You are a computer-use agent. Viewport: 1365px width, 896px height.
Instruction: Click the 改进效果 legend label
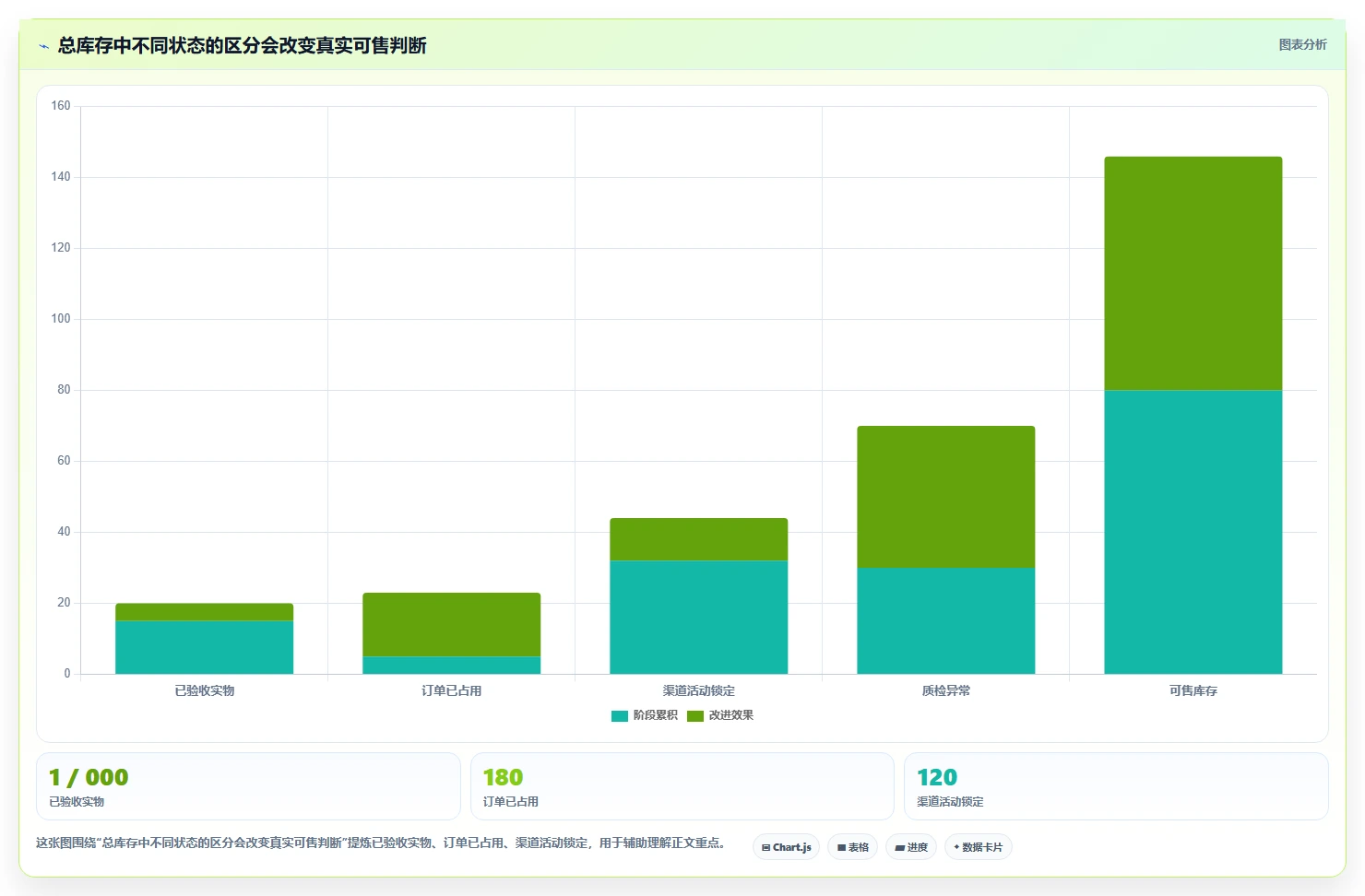730,715
